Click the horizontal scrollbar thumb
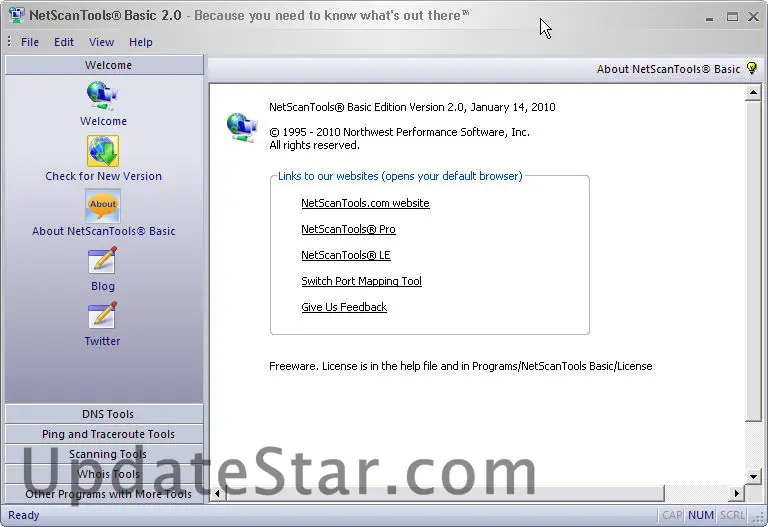 pyautogui.click(x=445, y=494)
